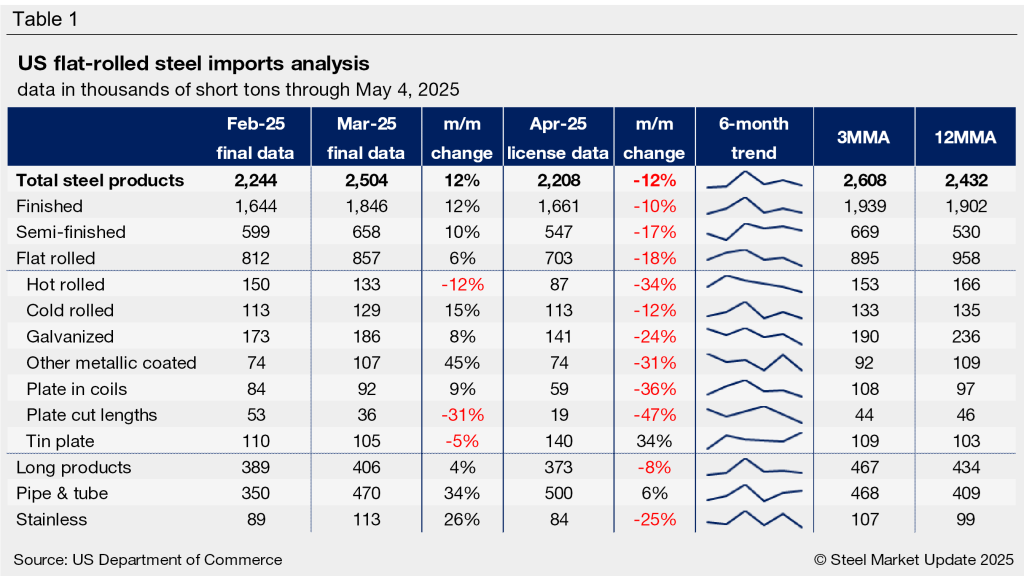
Task: Click the Stainless 6-month trend sparkline
Action: pos(754,519)
